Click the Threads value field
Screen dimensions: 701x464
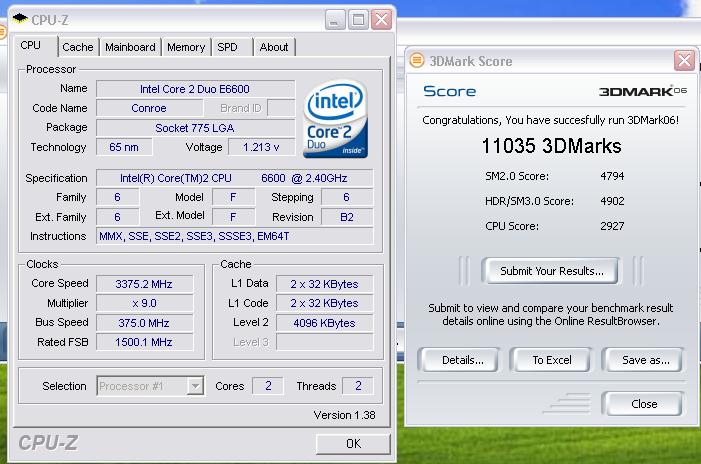(x=358, y=386)
